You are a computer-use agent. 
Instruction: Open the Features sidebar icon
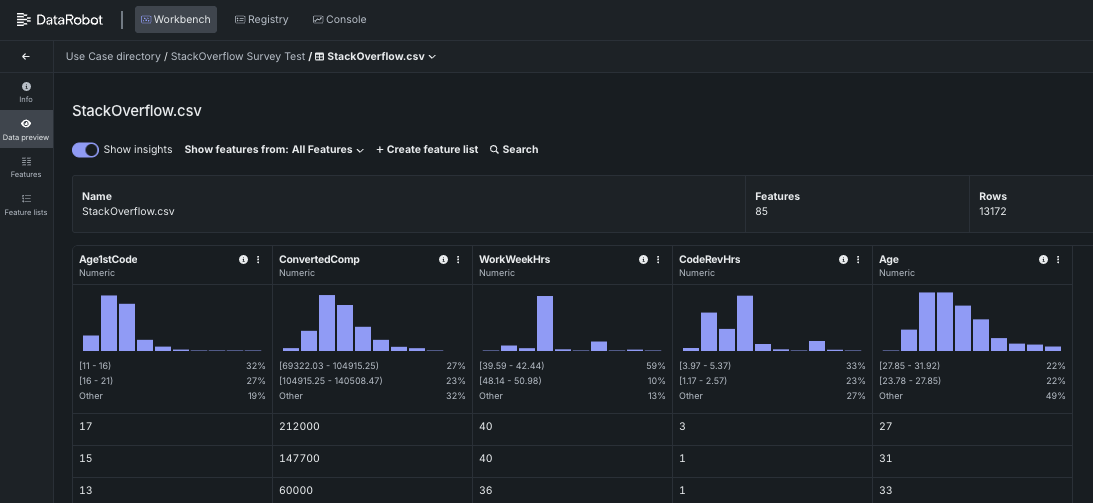point(26,166)
